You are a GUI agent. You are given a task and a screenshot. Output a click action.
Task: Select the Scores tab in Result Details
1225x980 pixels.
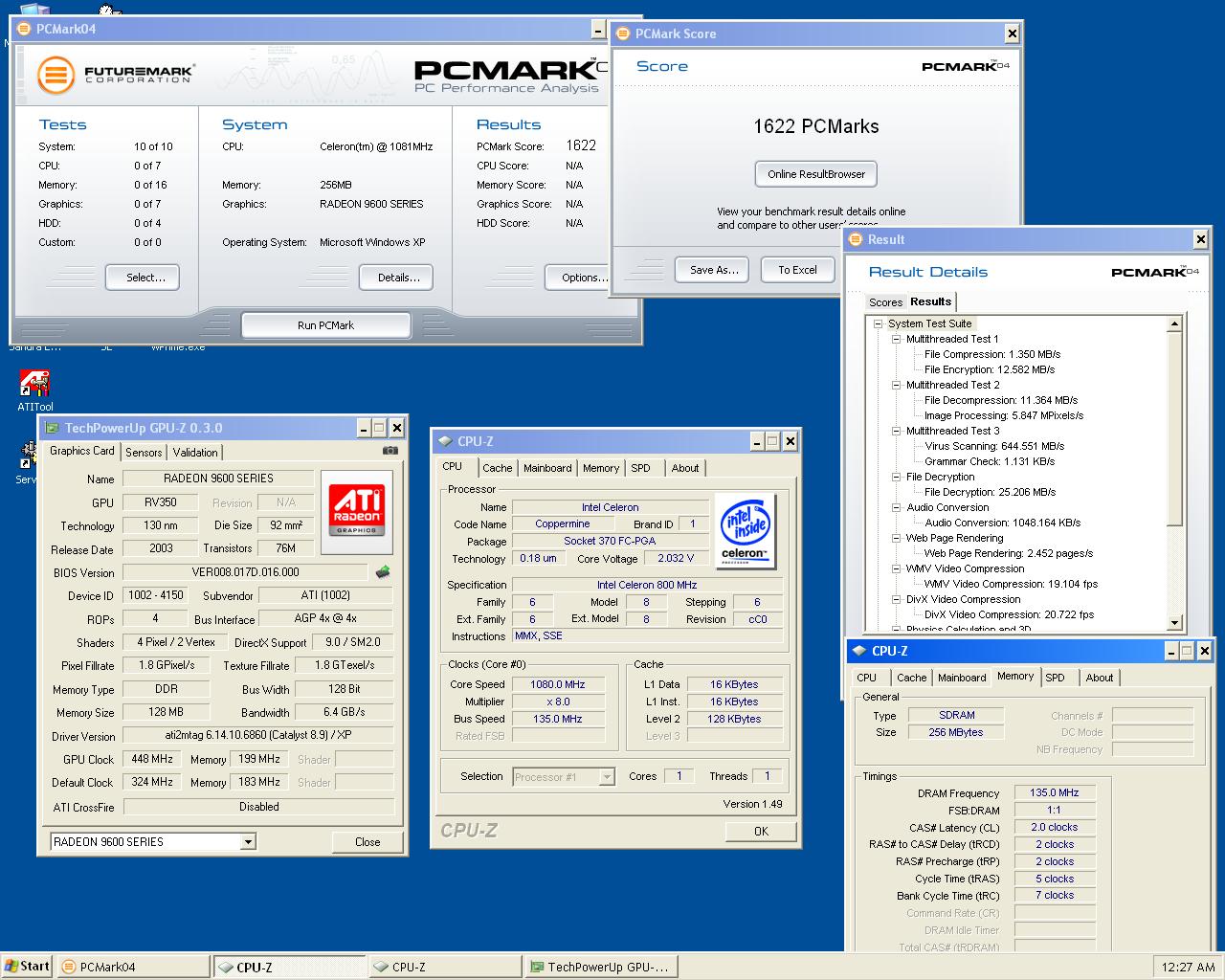885,302
